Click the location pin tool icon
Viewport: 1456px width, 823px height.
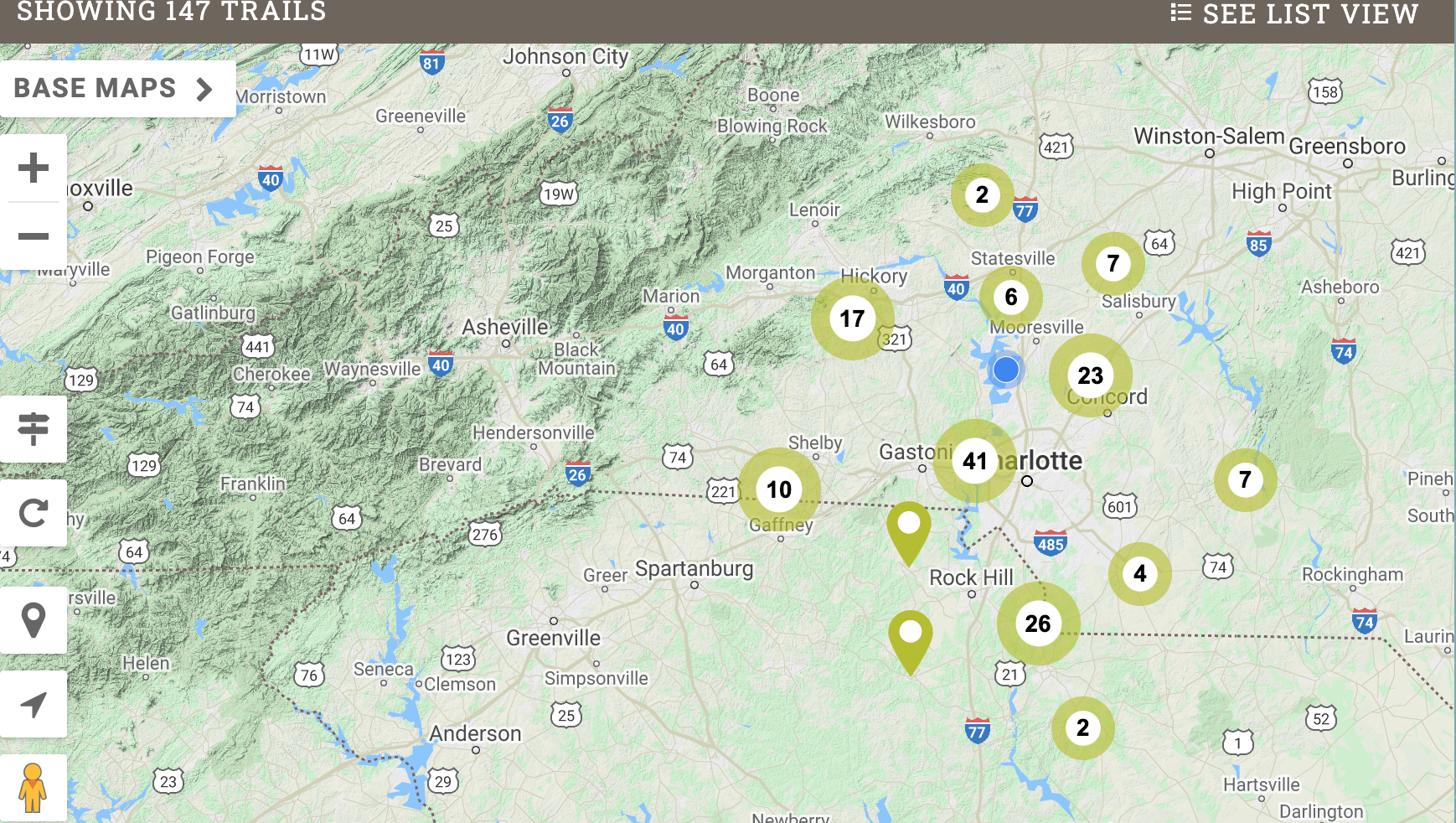(x=34, y=620)
